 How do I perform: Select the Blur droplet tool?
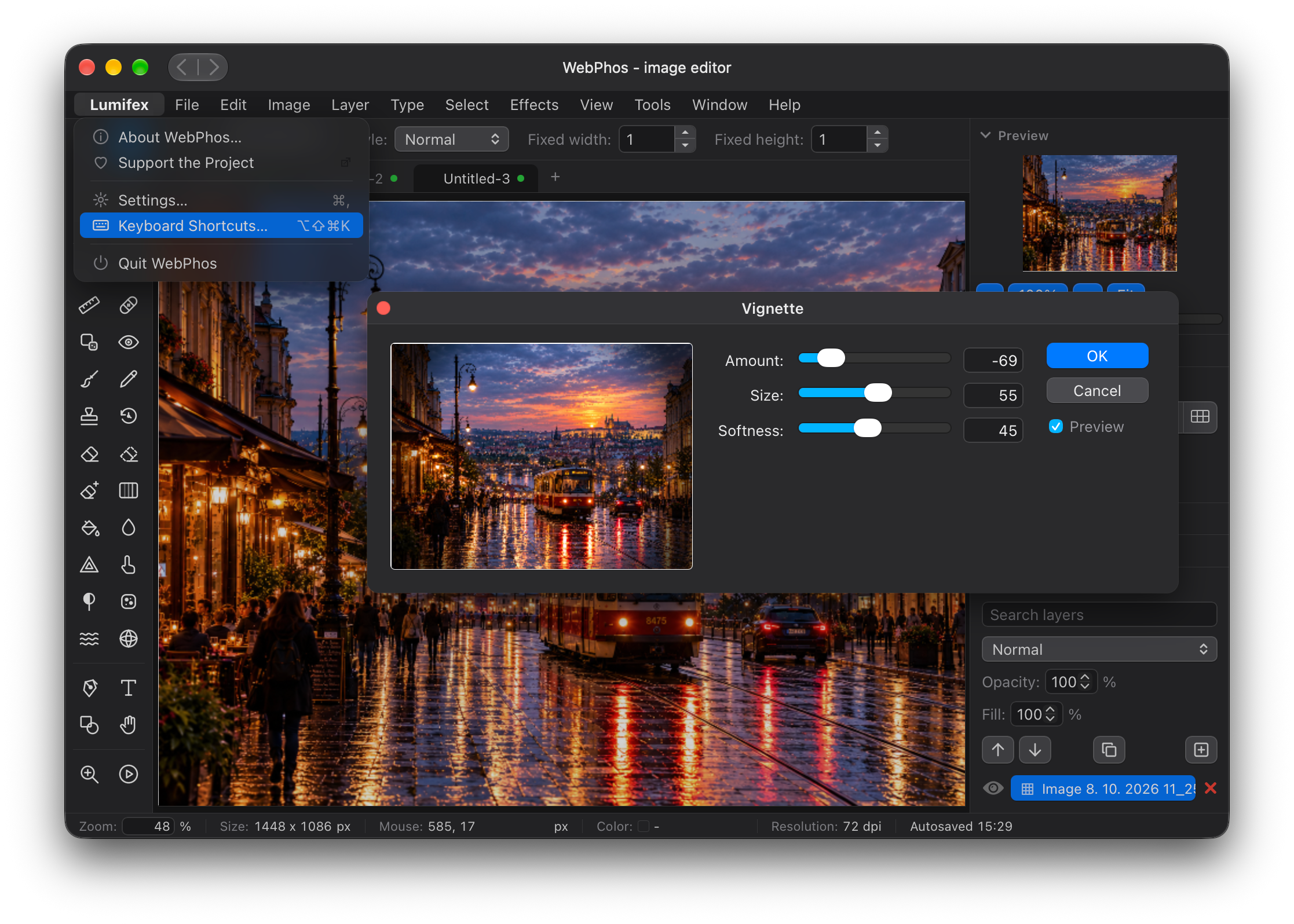point(128,528)
